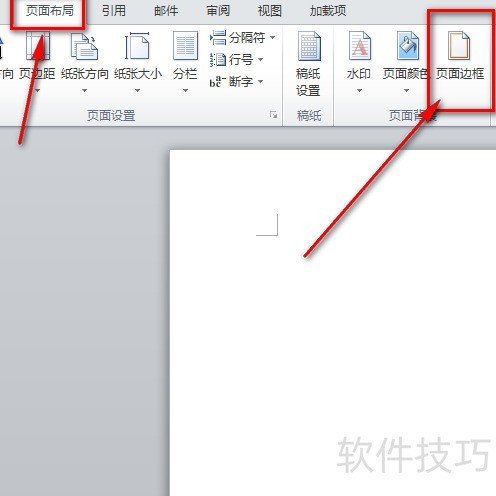Viewport: 496px width, 496px height.
Task: Click the 断字 text label
Action: (x=241, y=82)
